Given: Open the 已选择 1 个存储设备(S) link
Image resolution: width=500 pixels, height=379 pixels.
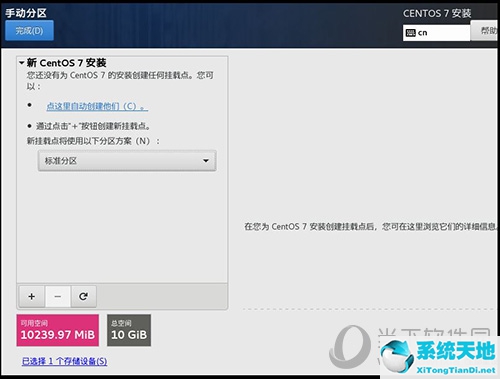Looking at the screenshot, I should click(65, 361).
